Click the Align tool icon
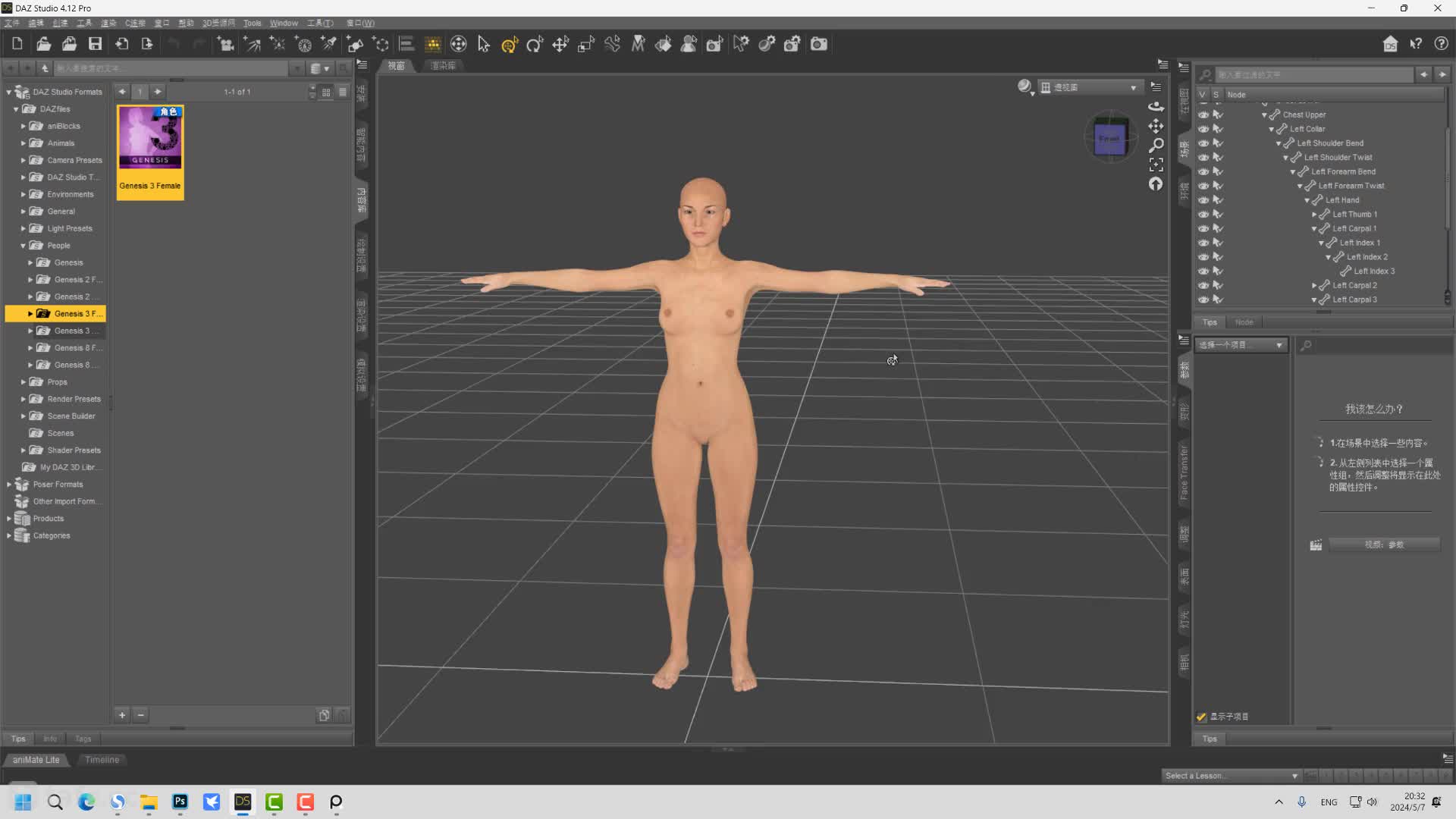 (x=406, y=44)
